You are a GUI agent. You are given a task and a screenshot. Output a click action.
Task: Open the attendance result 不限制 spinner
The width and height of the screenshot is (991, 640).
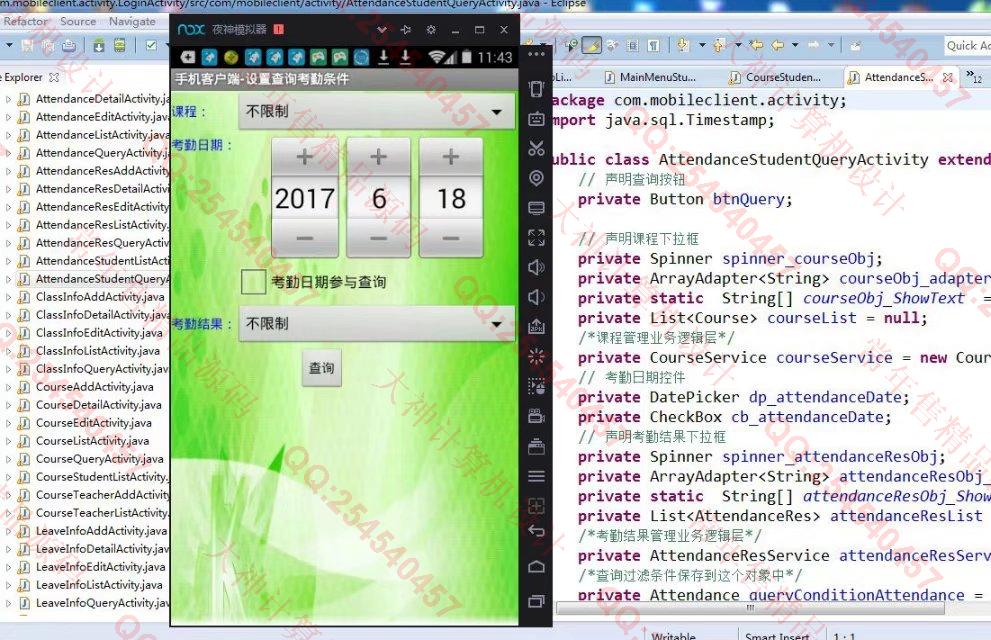(377, 324)
